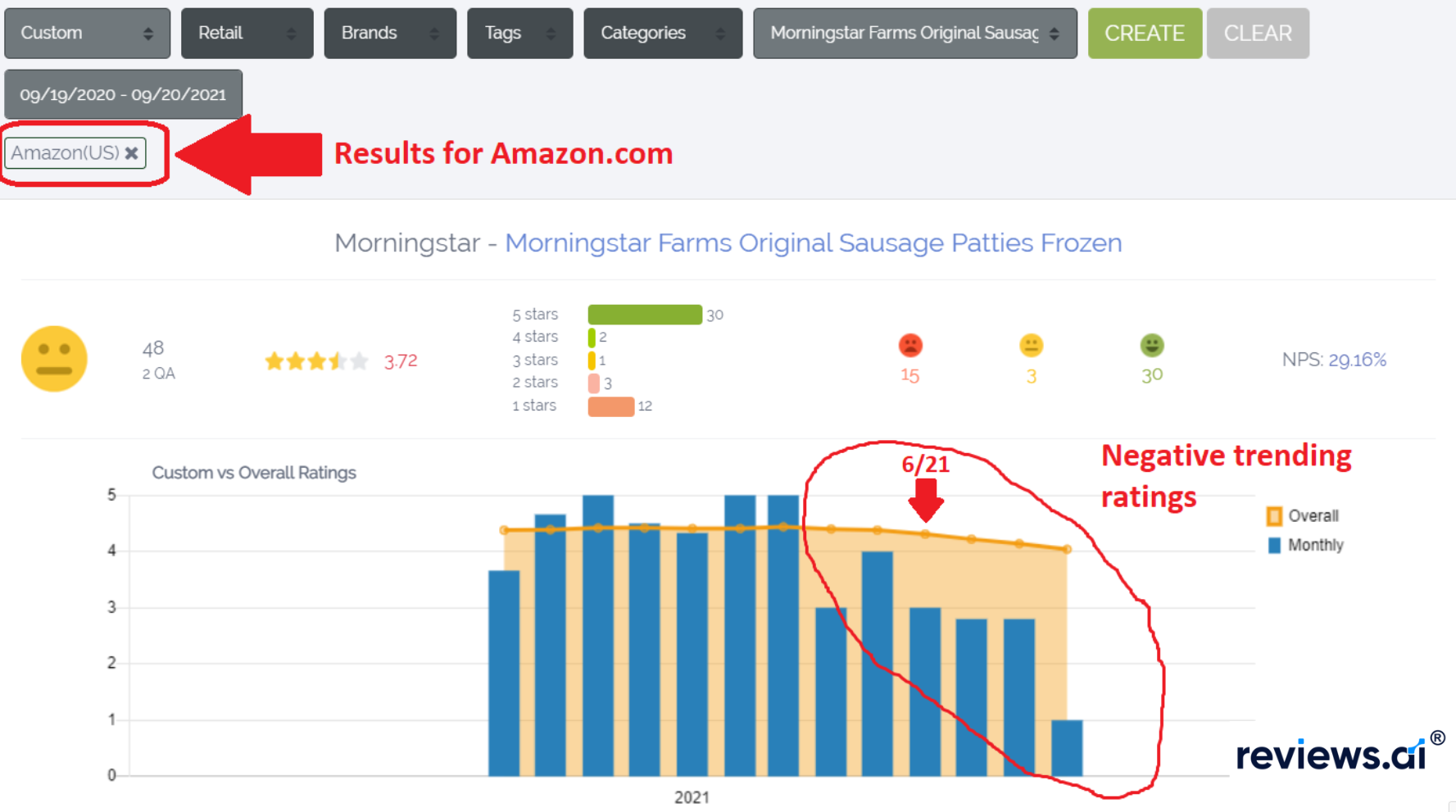Click the green CREATE button

click(1145, 33)
